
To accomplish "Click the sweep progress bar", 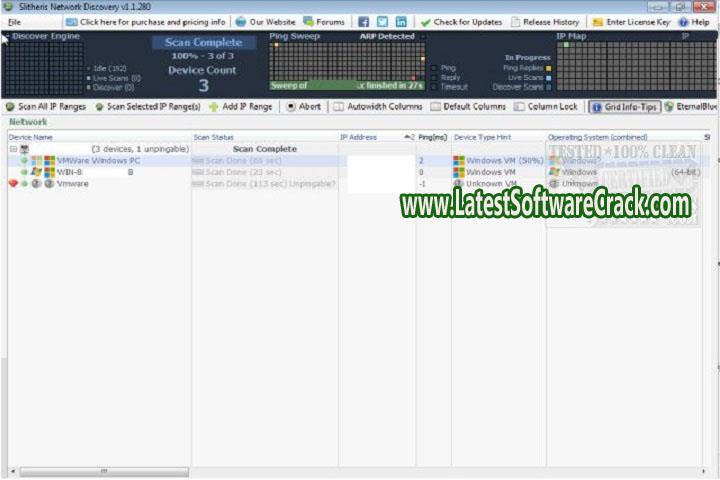I will 347,85.
